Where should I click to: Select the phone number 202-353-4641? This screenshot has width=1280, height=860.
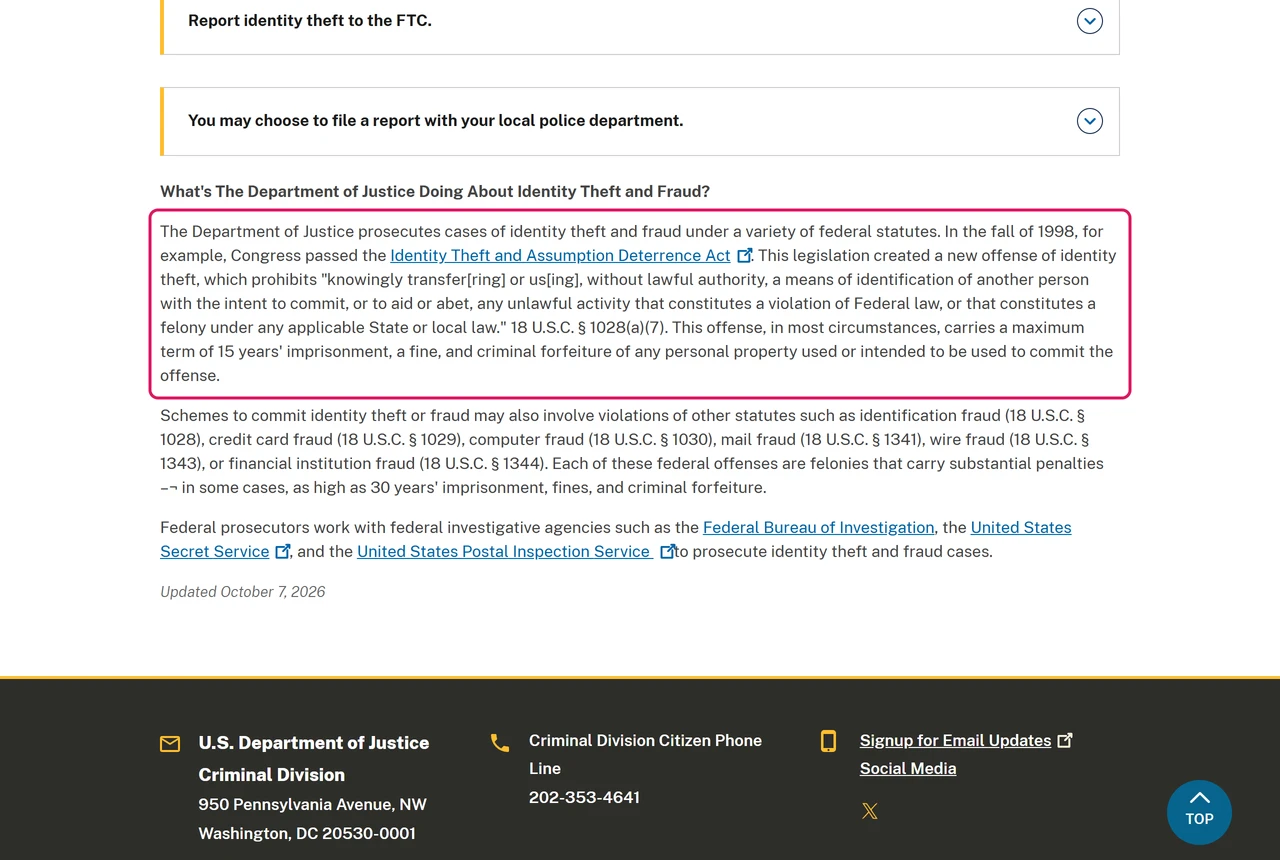(x=584, y=797)
